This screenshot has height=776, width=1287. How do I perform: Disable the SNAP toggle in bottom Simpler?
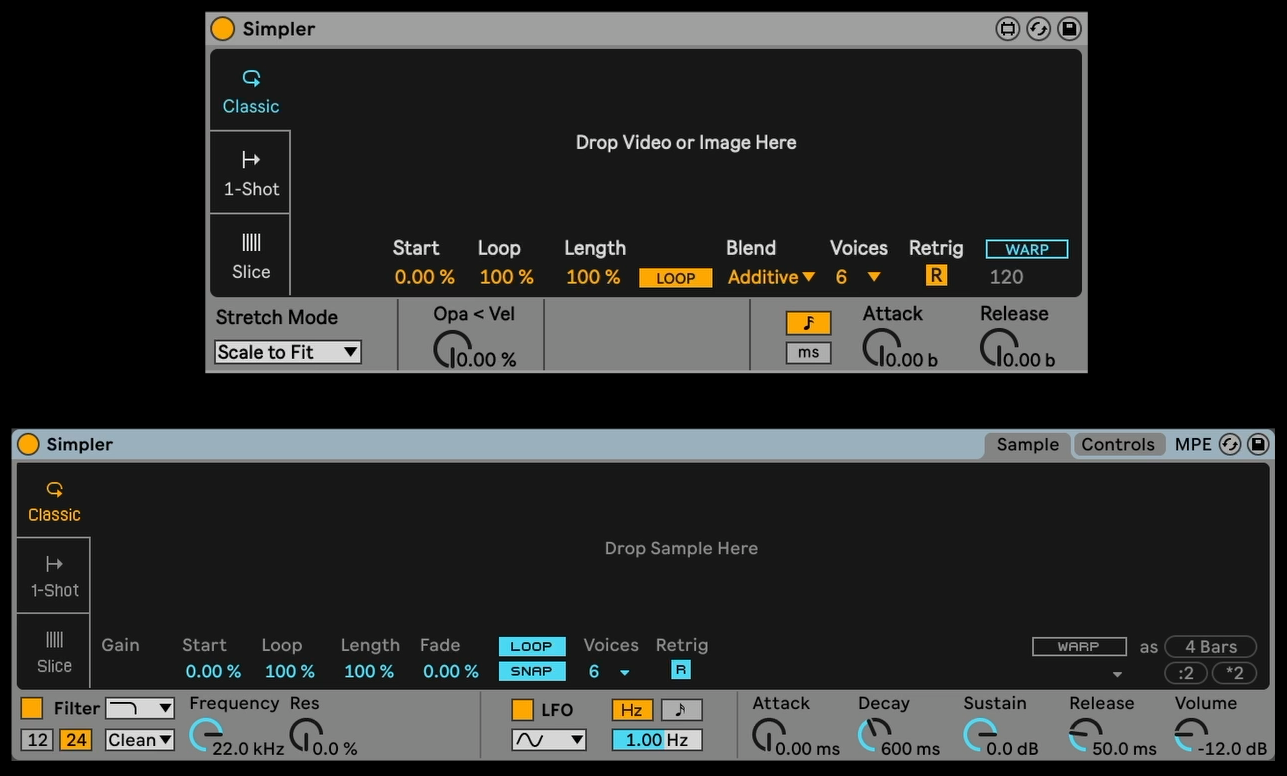coord(531,671)
